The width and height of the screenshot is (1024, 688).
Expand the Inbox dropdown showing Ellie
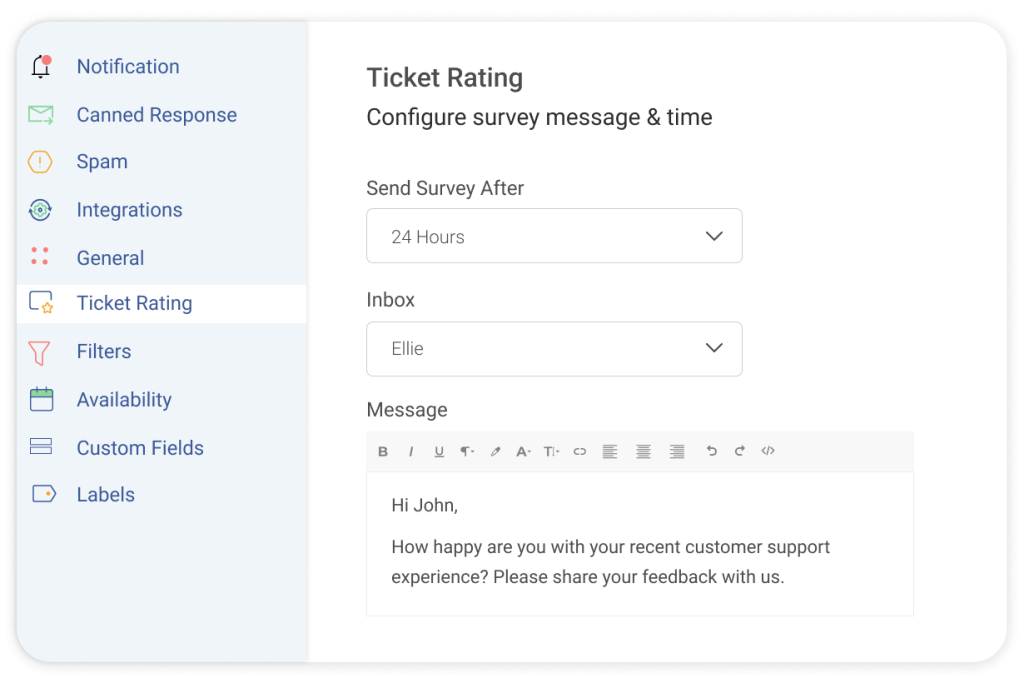pyautogui.click(x=554, y=349)
